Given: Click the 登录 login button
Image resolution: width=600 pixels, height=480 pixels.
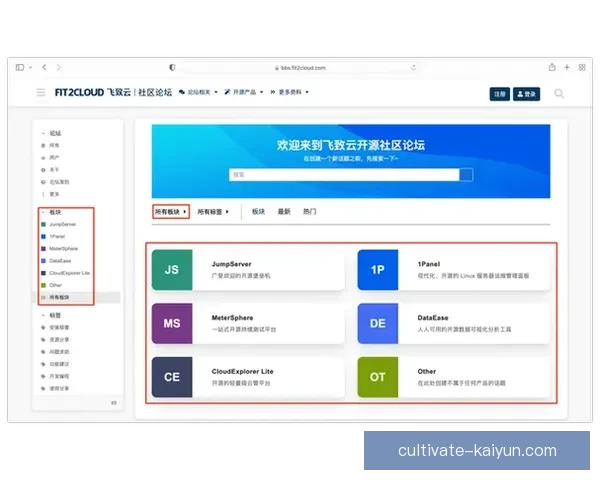Looking at the screenshot, I should click(x=527, y=94).
